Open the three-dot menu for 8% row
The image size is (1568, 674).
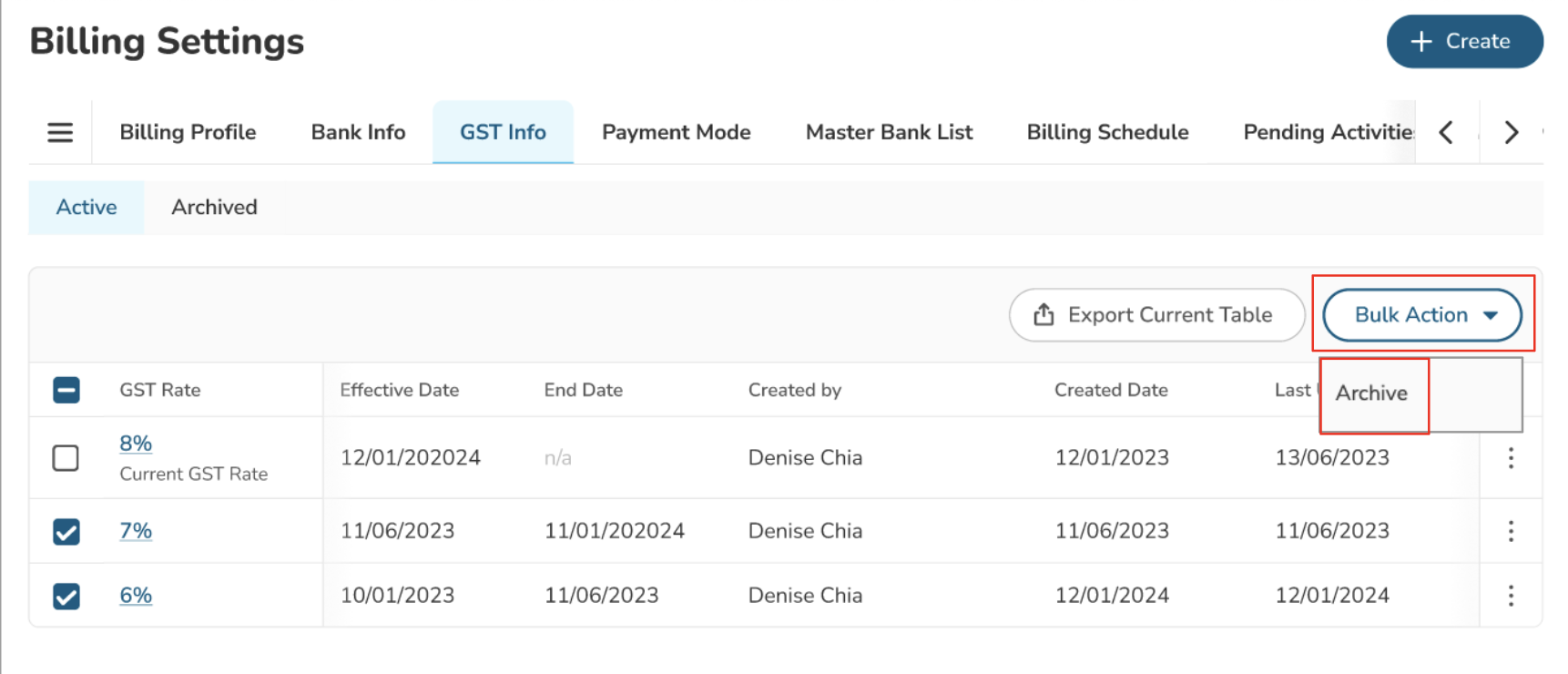[x=1510, y=458]
